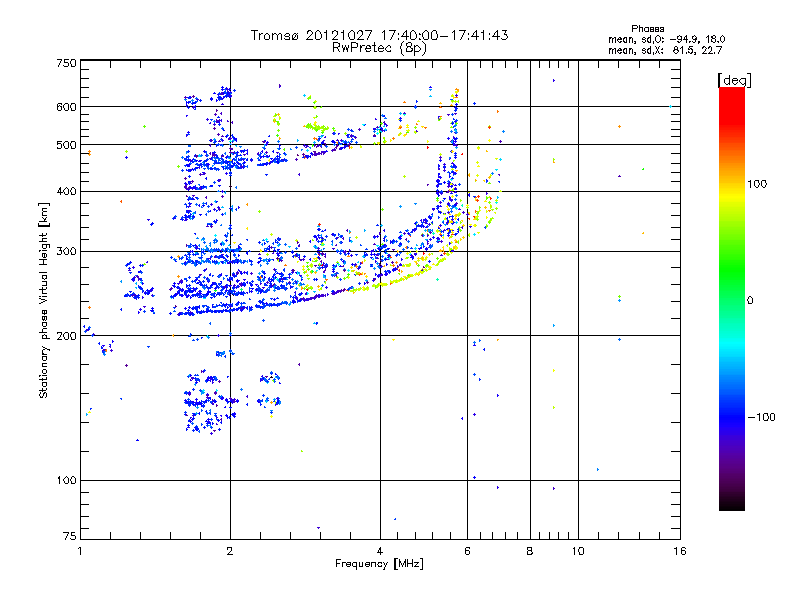Click the 'Frequency [MHz]' x-axis label

tap(379, 564)
